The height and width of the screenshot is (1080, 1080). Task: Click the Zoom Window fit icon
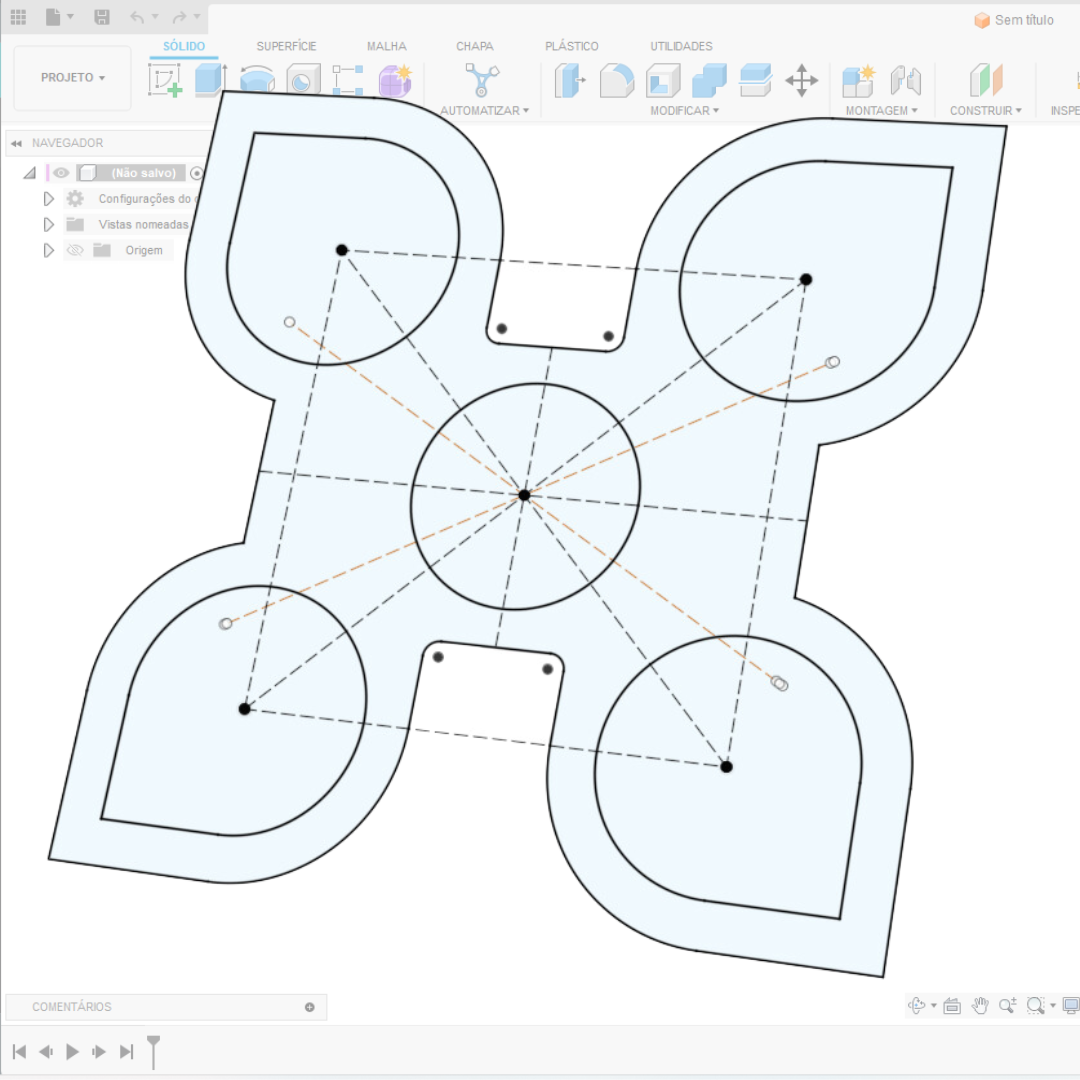[1035, 1006]
